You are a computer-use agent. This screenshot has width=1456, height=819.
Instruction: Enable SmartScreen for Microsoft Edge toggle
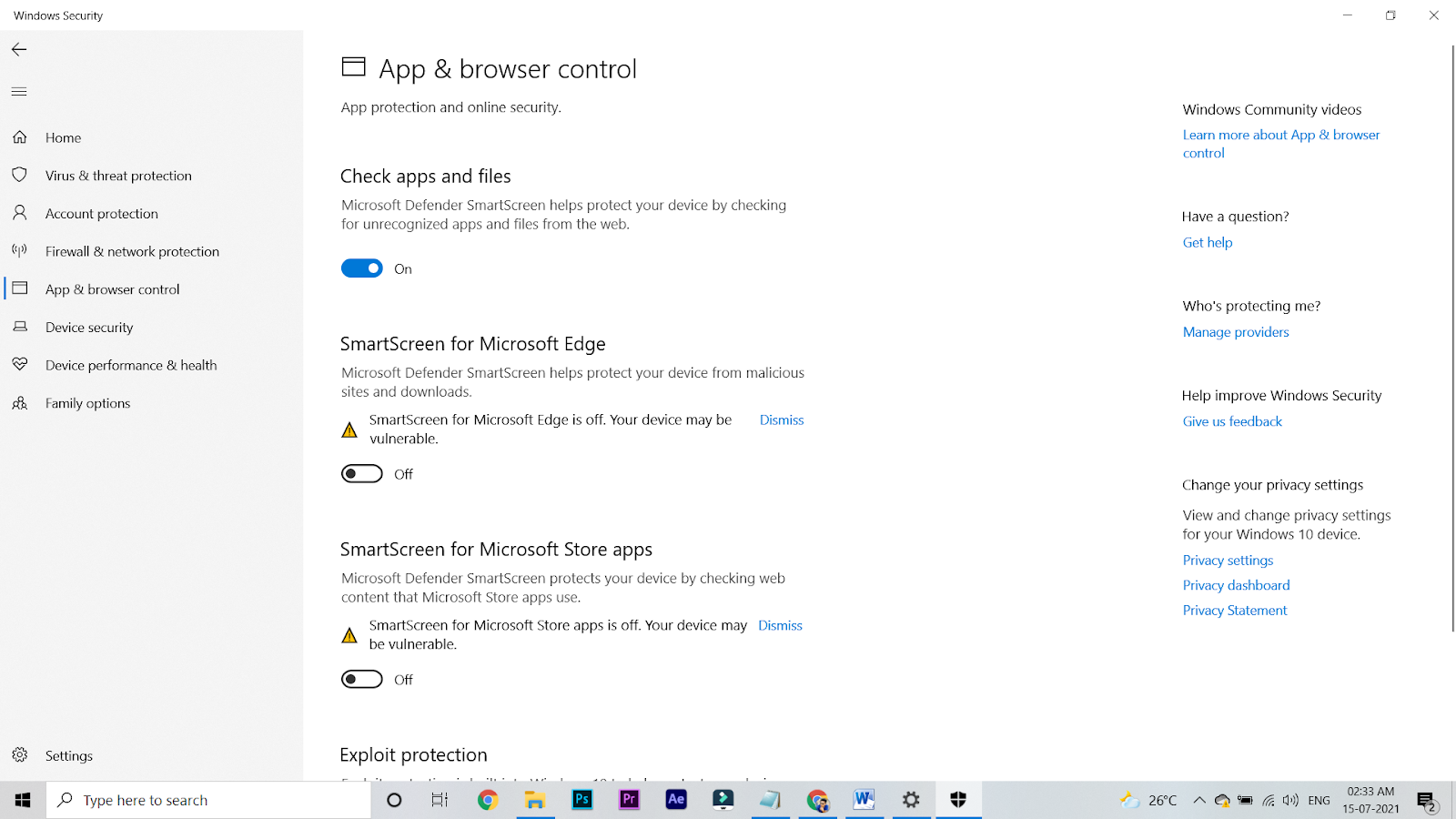click(361, 473)
